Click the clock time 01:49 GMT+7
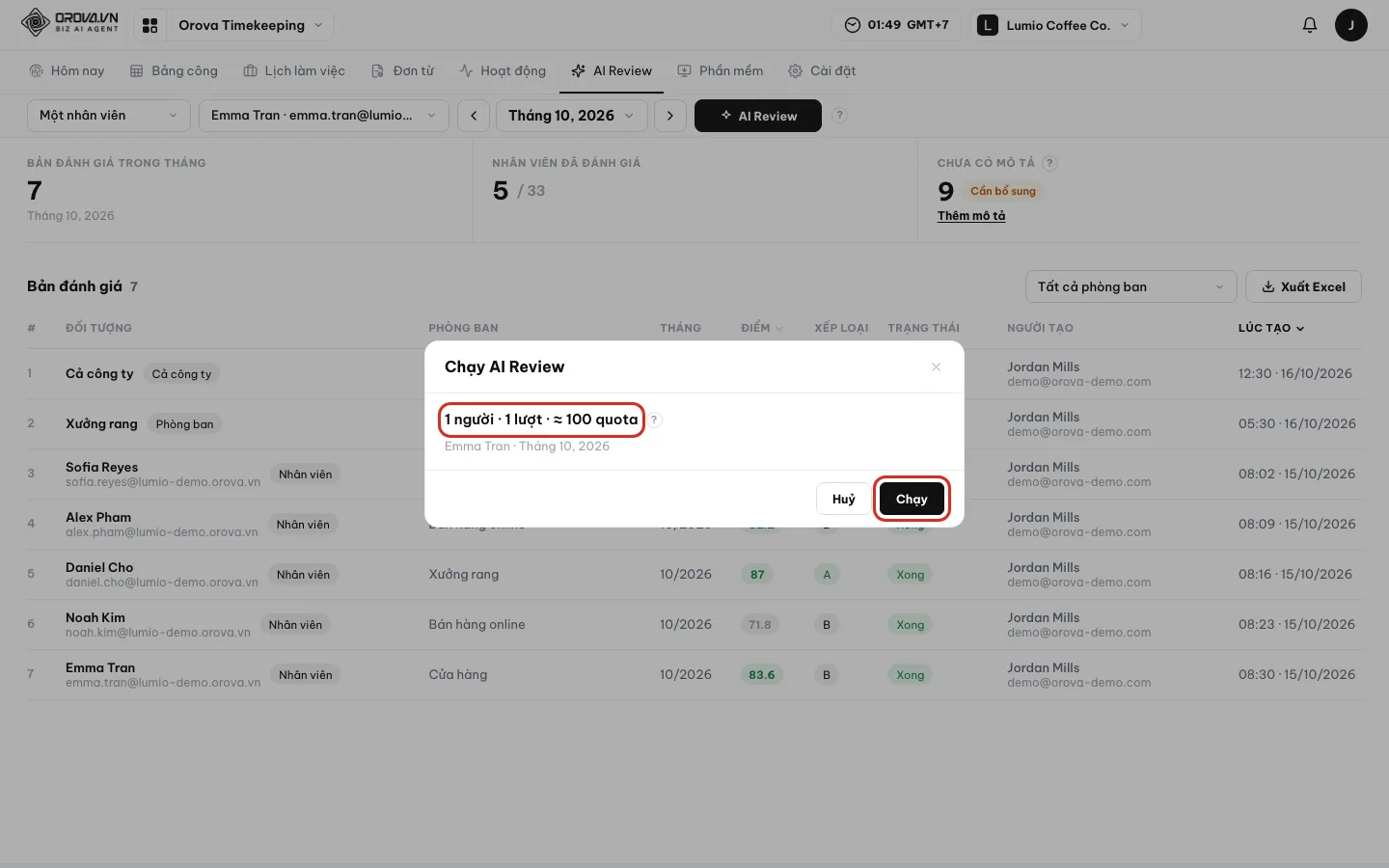This screenshot has height=868, width=1389. coord(897,25)
